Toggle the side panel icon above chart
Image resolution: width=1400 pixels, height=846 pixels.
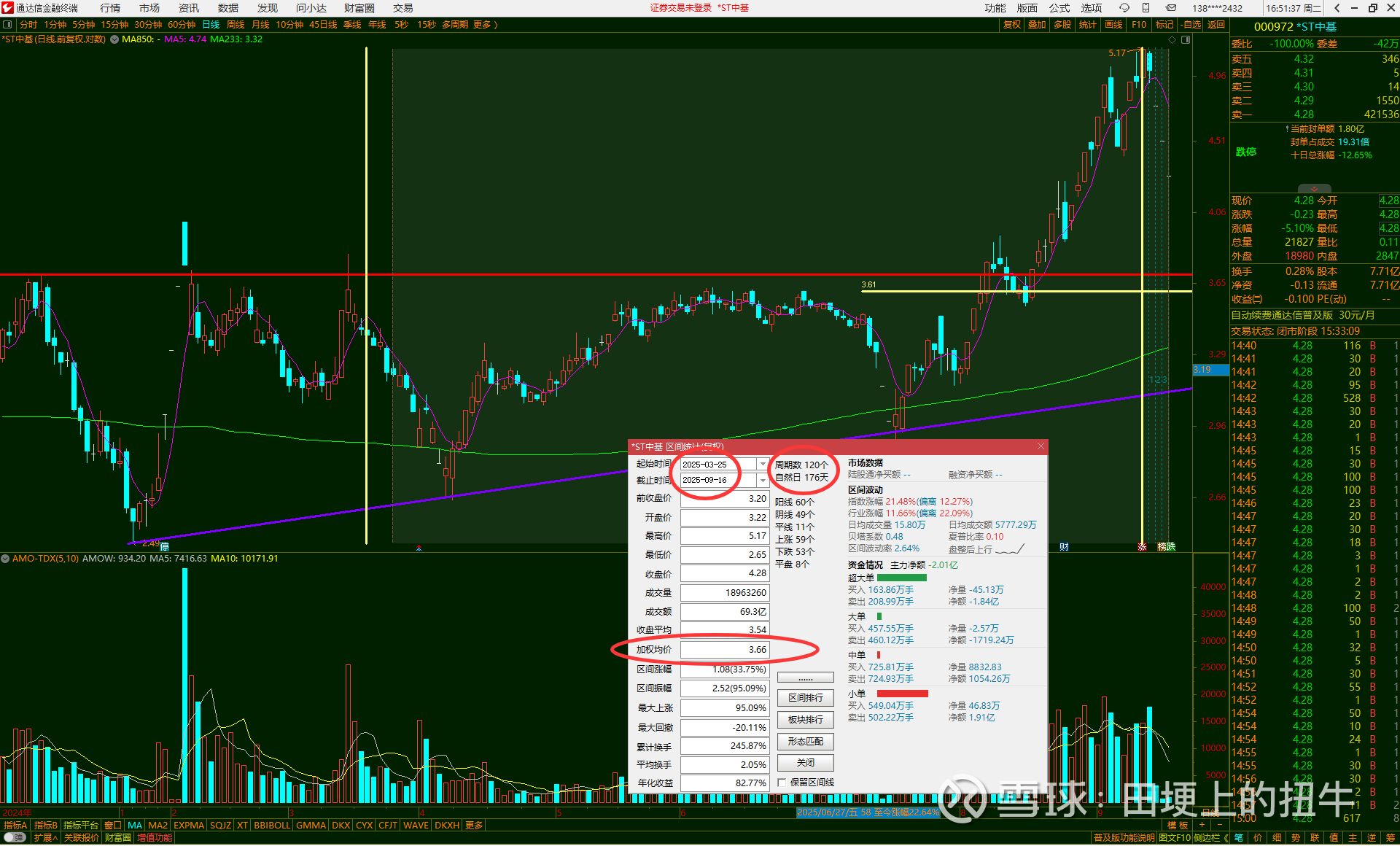1186,40
